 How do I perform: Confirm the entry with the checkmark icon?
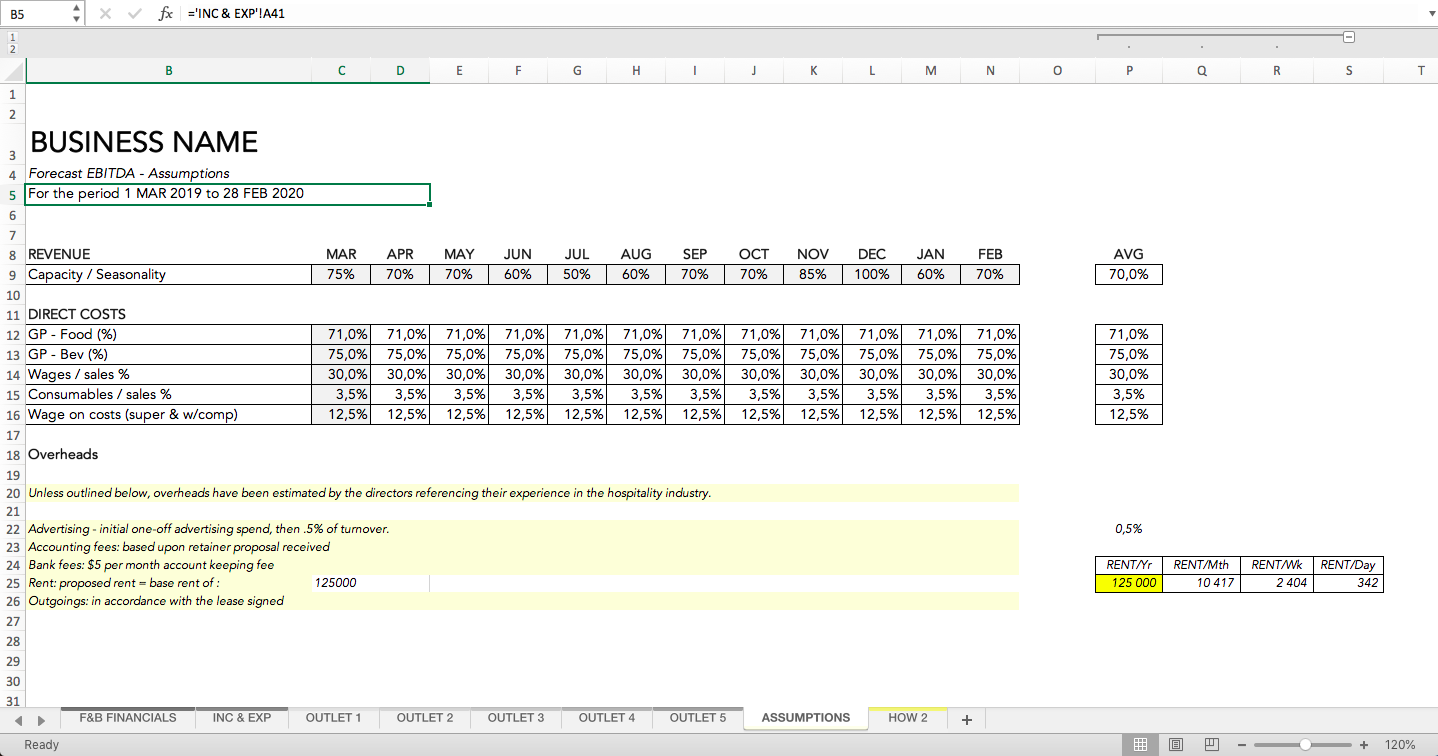[133, 14]
